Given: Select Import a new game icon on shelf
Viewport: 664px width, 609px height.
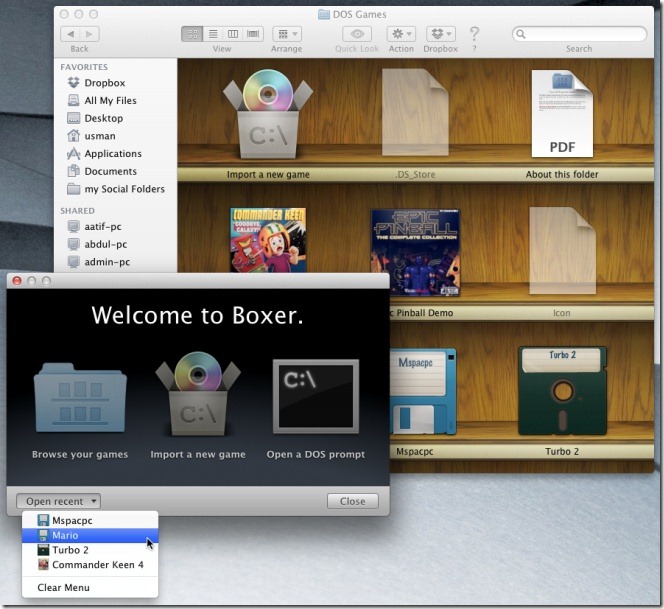Looking at the screenshot, I should point(268,114).
